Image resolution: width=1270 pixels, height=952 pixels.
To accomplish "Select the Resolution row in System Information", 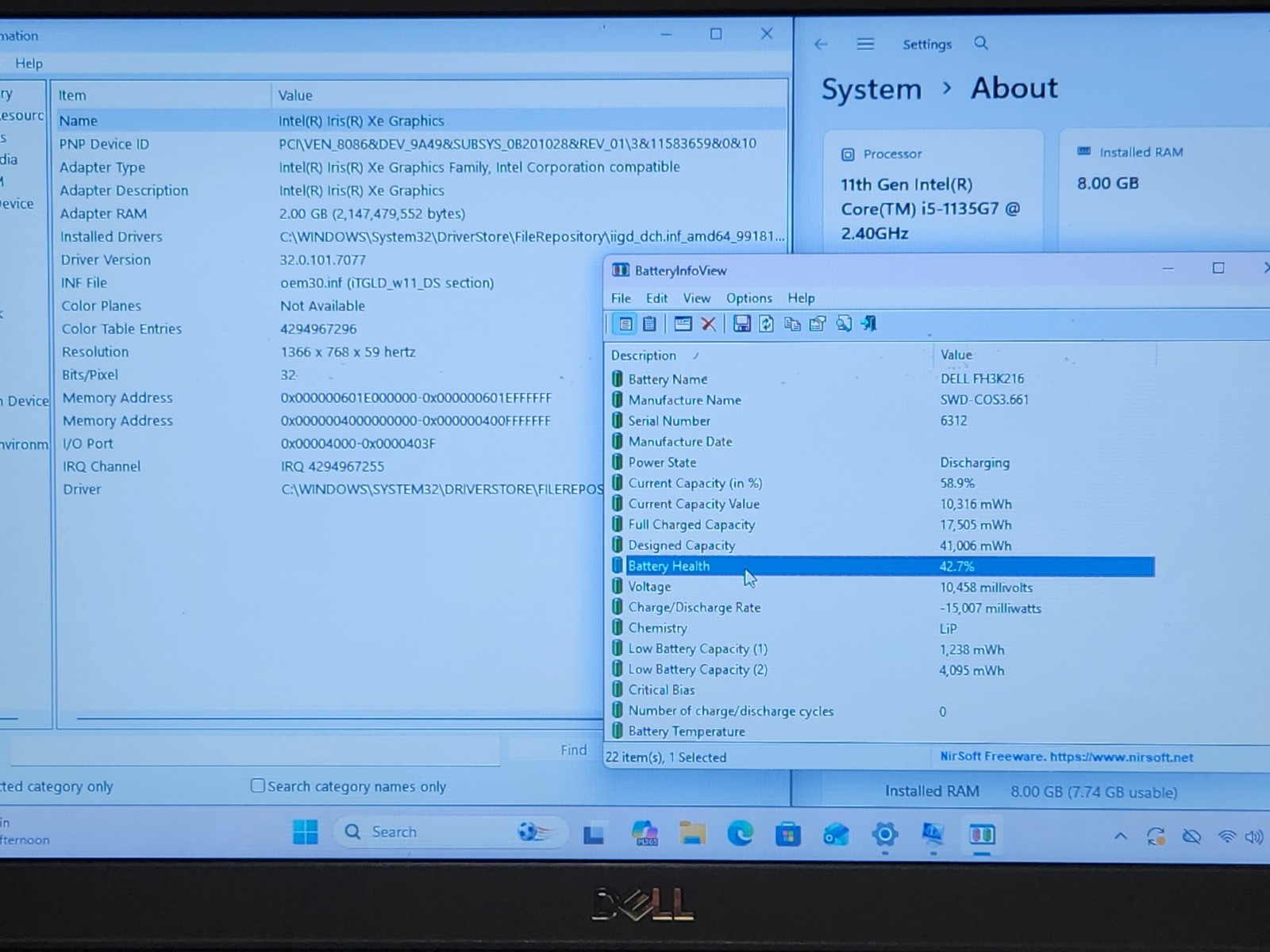I will click(329, 351).
